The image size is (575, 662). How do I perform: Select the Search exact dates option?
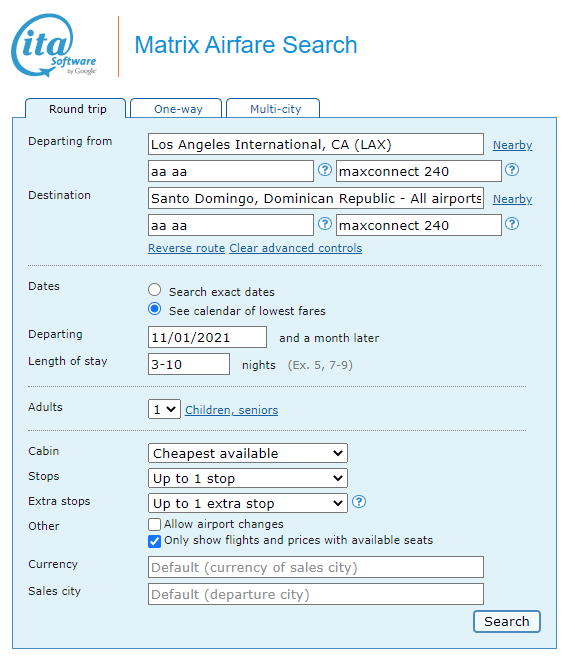pyautogui.click(x=155, y=290)
